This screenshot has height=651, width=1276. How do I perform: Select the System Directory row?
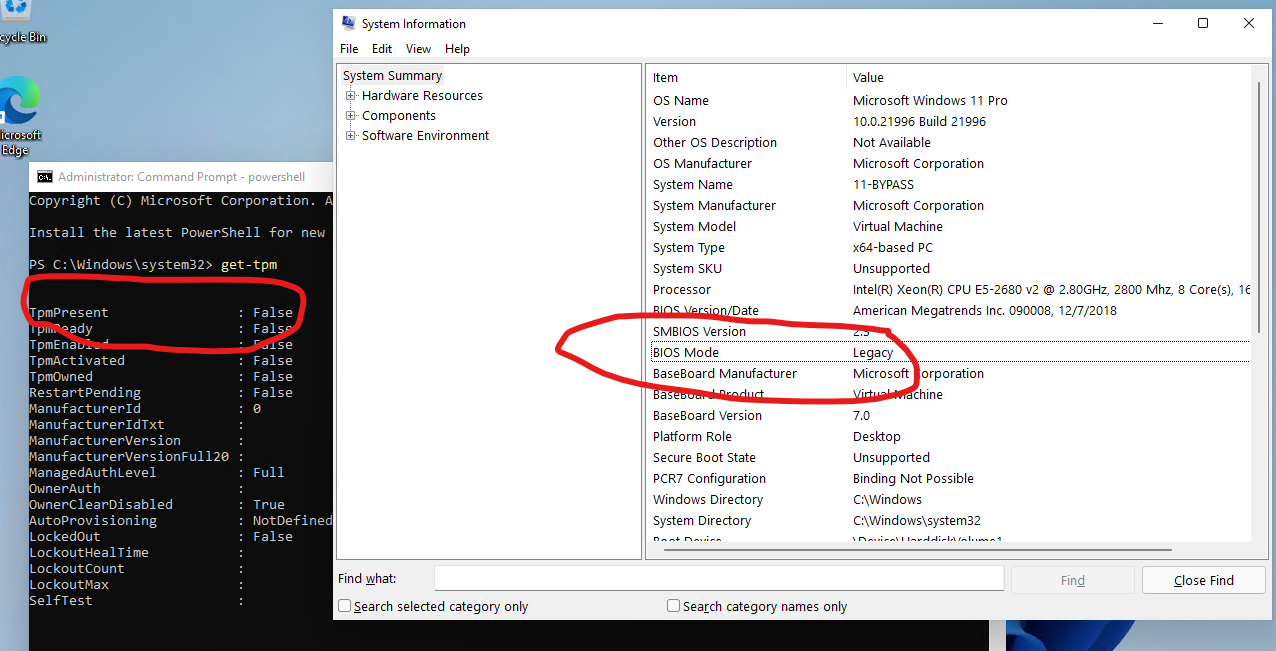[x=948, y=521]
